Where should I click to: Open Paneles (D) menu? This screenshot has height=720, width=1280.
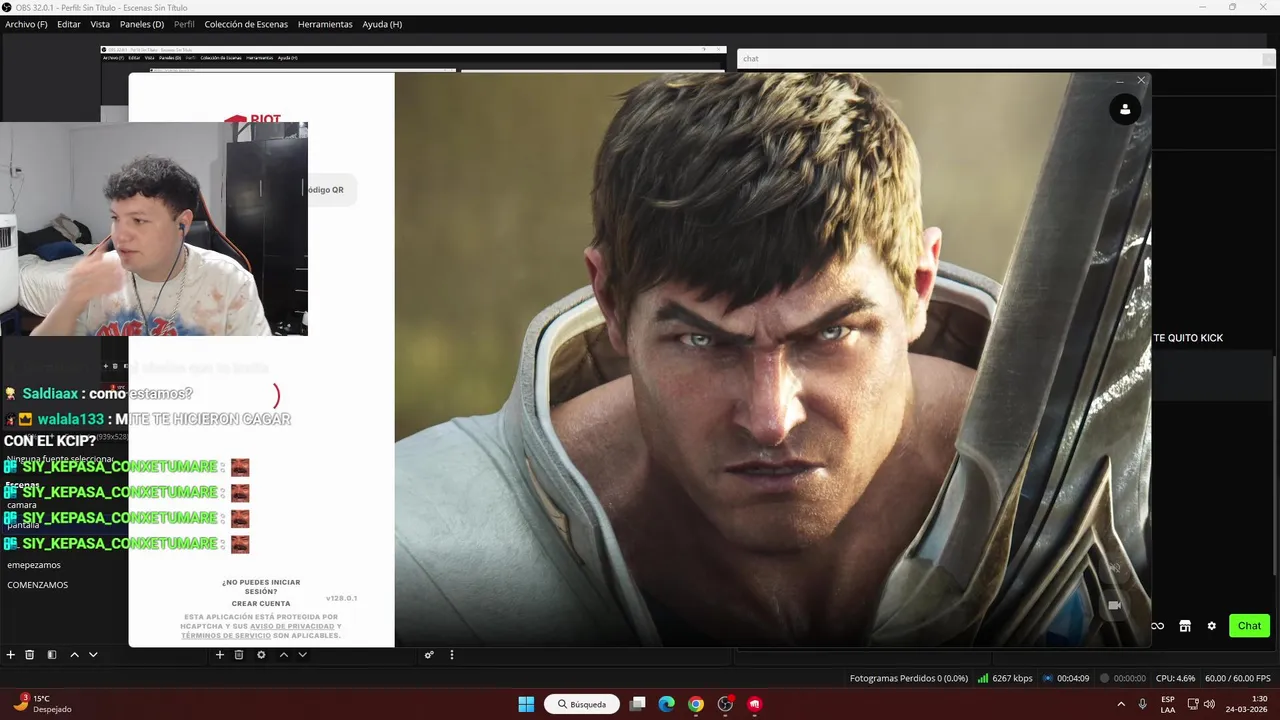pyautogui.click(x=142, y=24)
